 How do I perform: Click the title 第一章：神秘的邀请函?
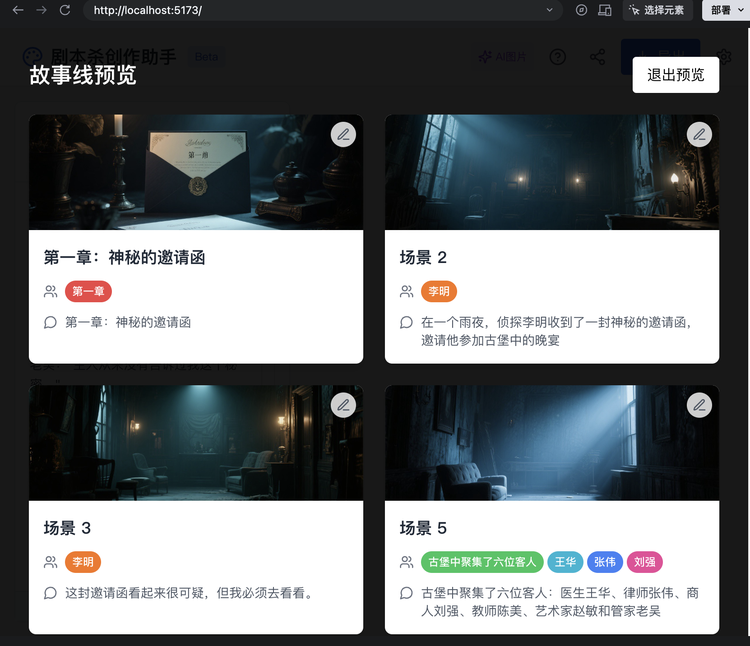(x=124, y=257)
